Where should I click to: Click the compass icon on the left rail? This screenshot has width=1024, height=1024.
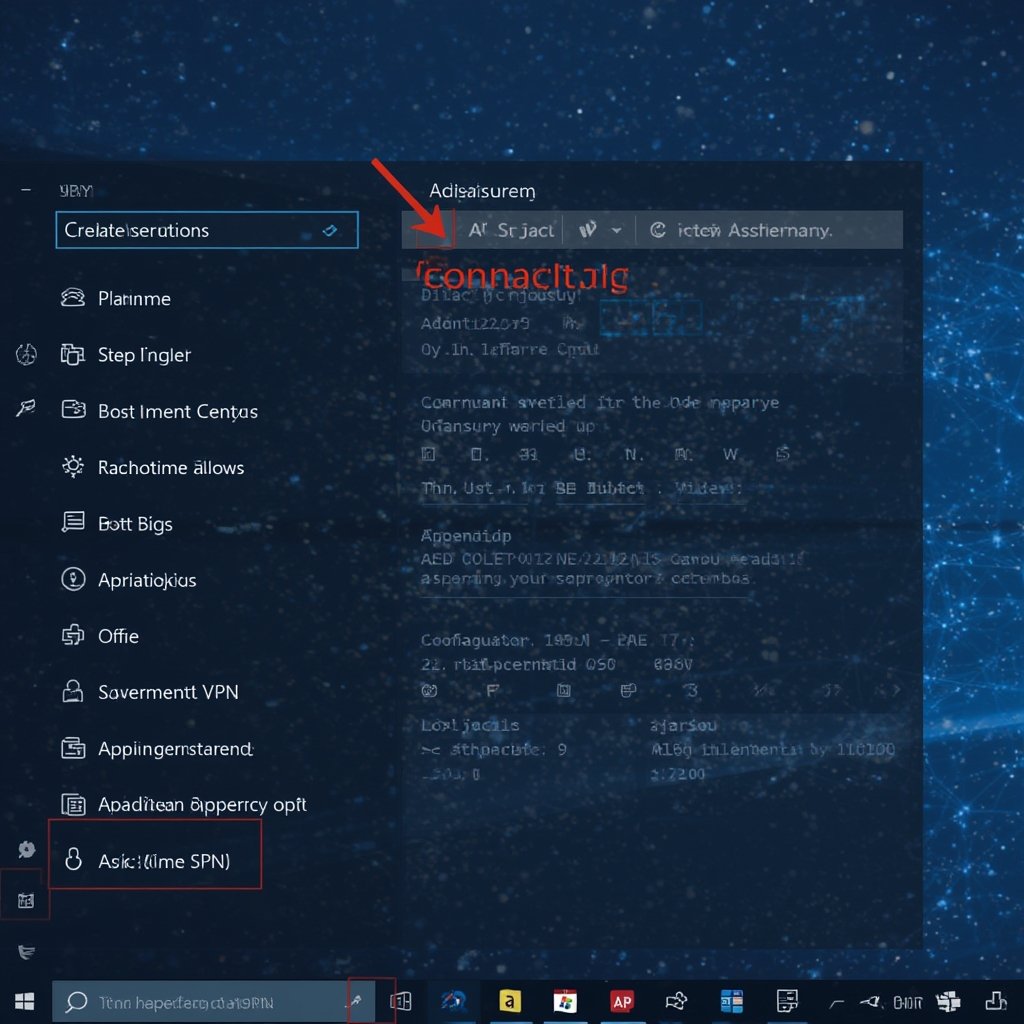coord(26,354)
